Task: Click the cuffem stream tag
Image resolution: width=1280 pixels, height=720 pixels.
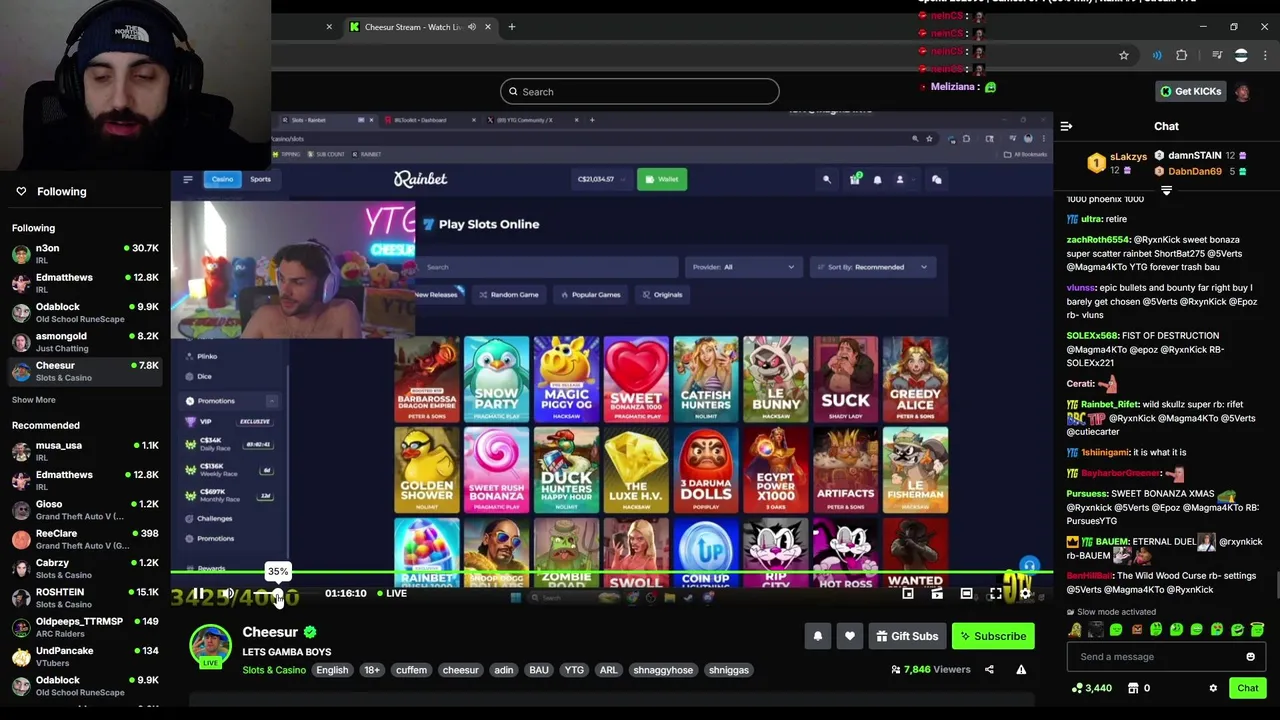Action: tap(411, 670)
